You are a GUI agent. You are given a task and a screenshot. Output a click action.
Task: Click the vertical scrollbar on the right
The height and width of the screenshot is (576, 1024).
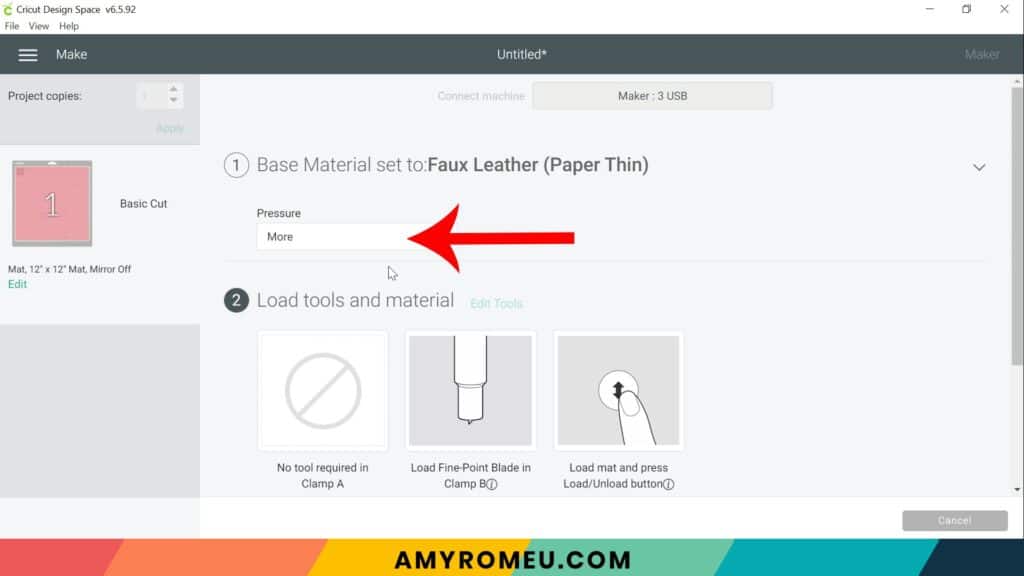[x=1017, y=225]
